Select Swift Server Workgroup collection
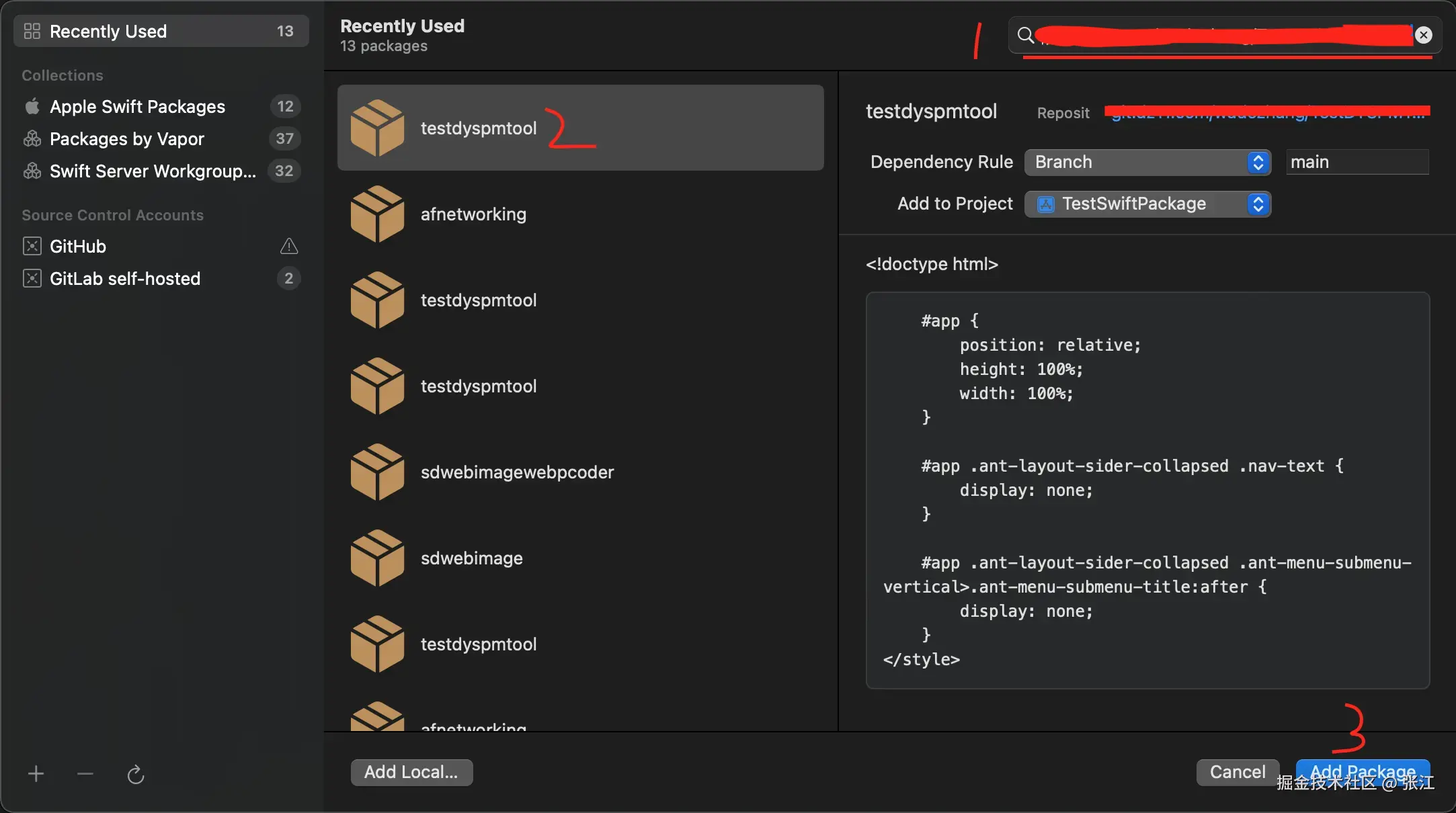This screenshot has width=1456, height=813. tap(153, 171)
